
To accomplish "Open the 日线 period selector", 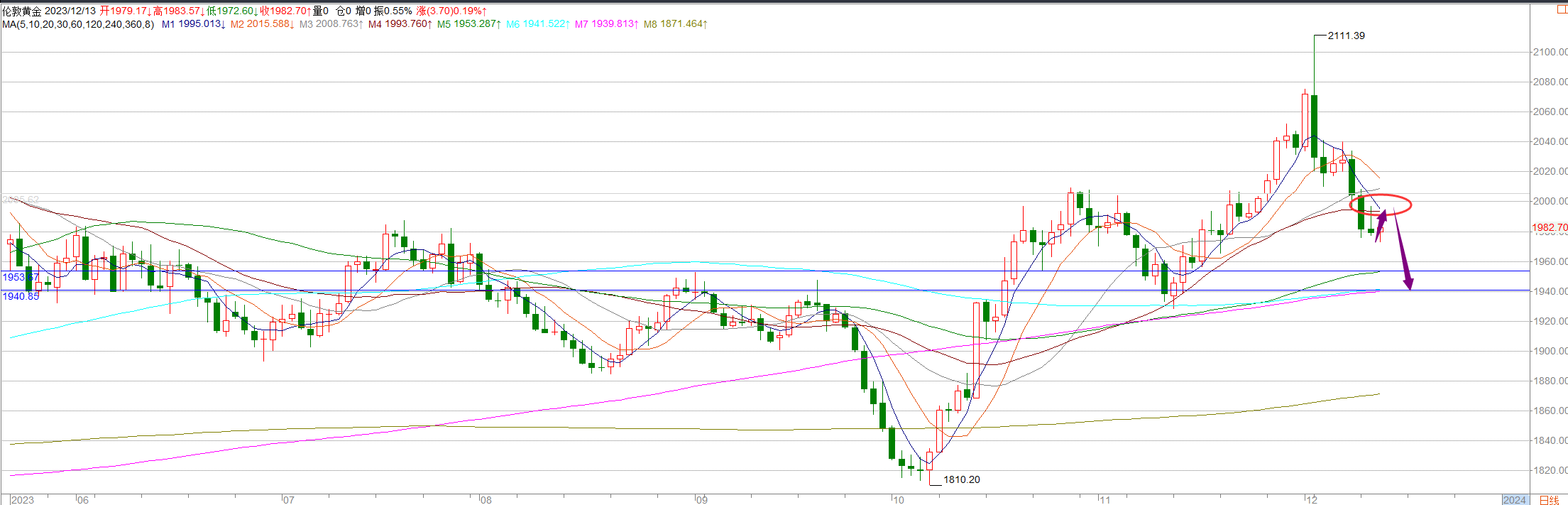I will 1548,500.
